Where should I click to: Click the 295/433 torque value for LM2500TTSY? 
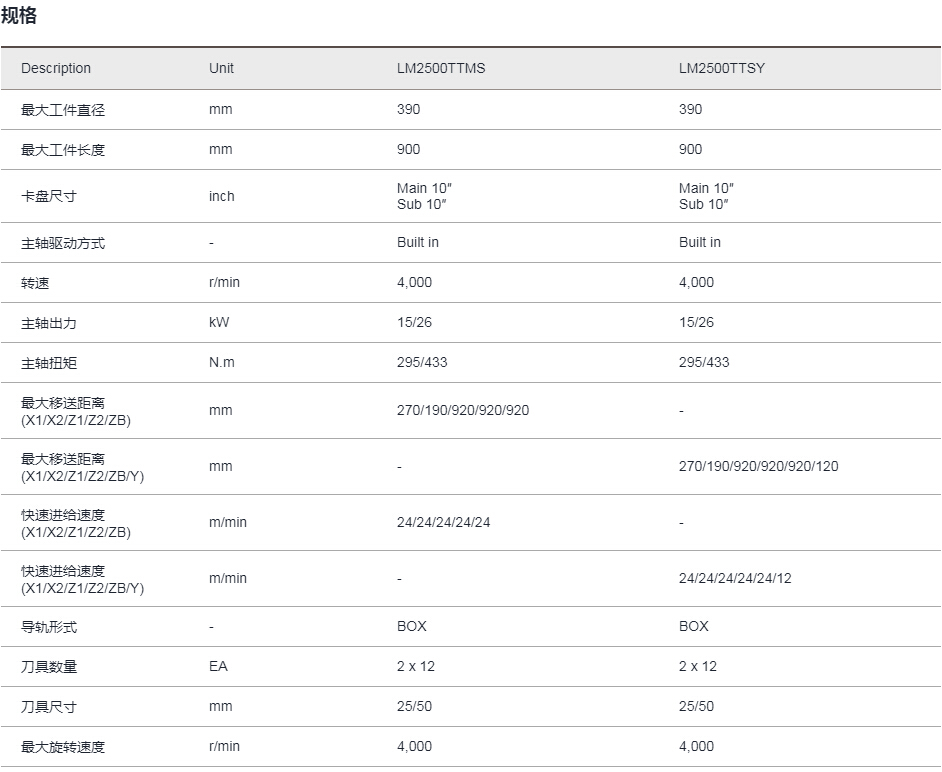703,362
